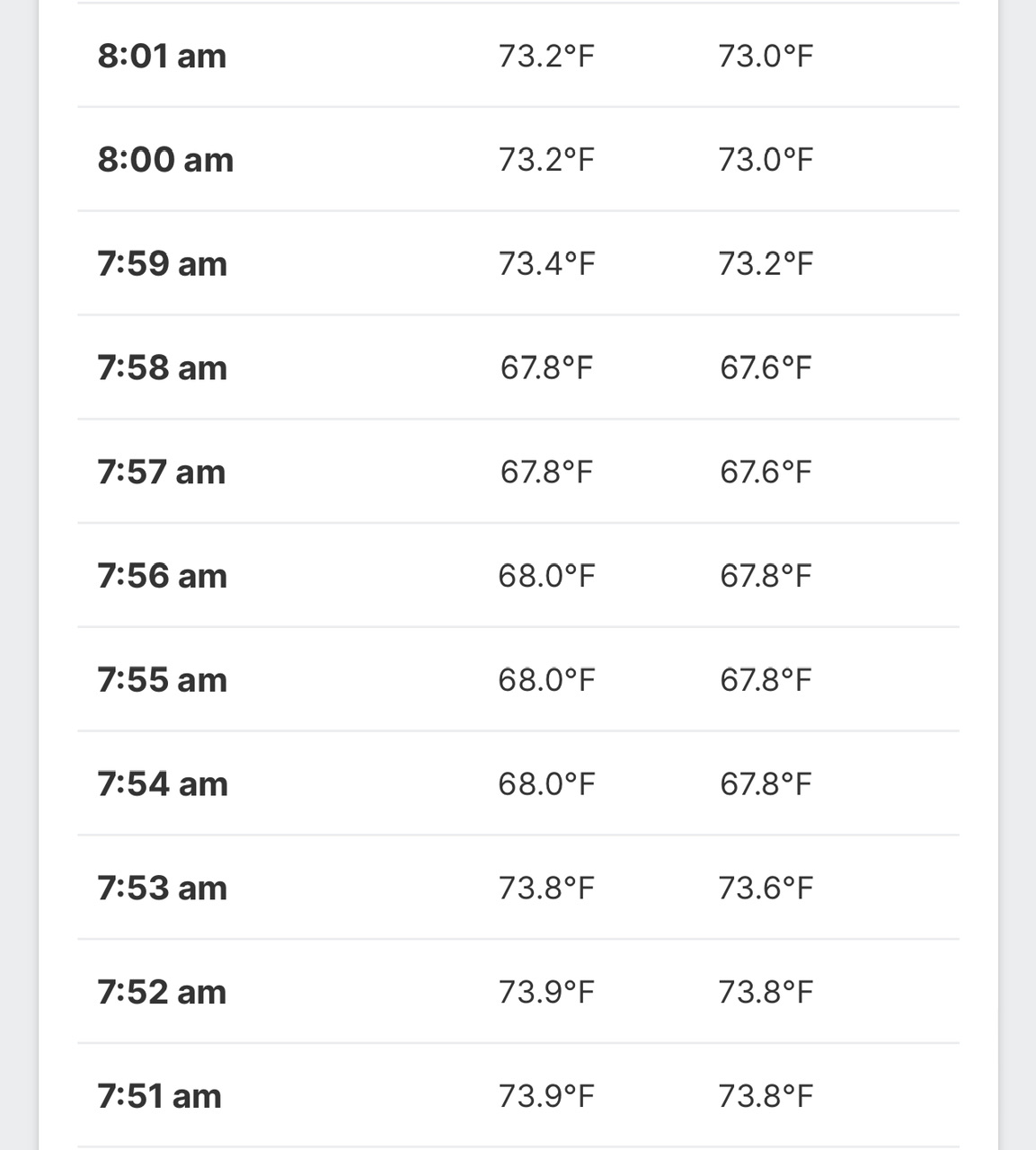Select the 7:58 am row label

162,368
